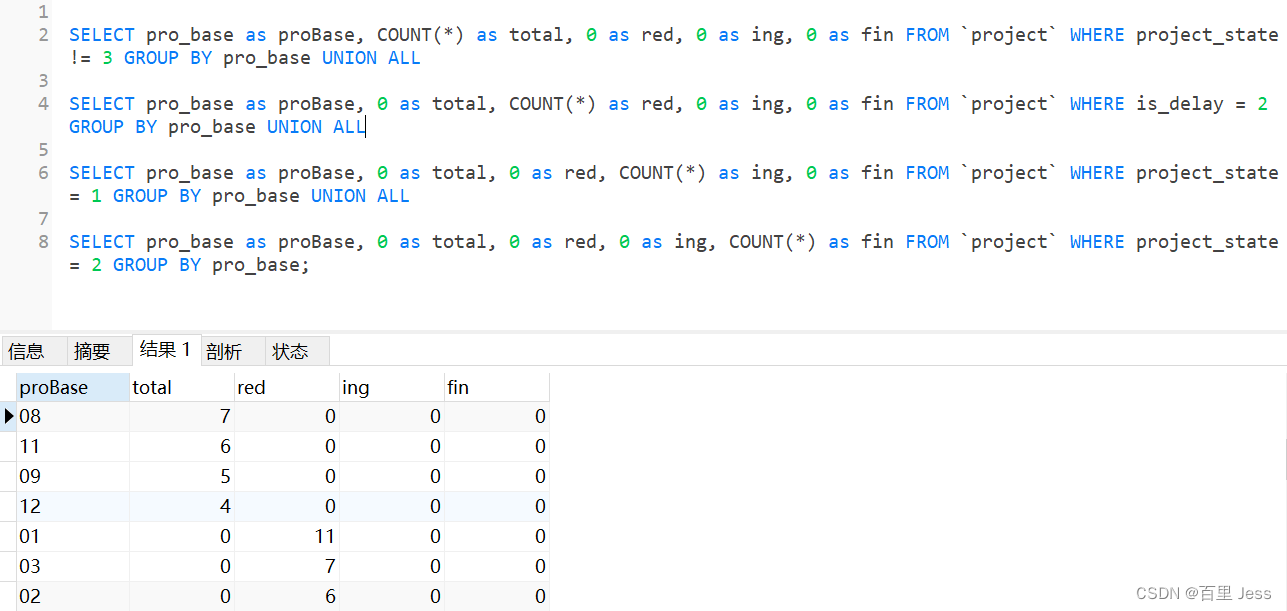Image resolution: width=1287 pixels, height=611 pixels.
Task: Click the fin column header
Action: point(497,387)
